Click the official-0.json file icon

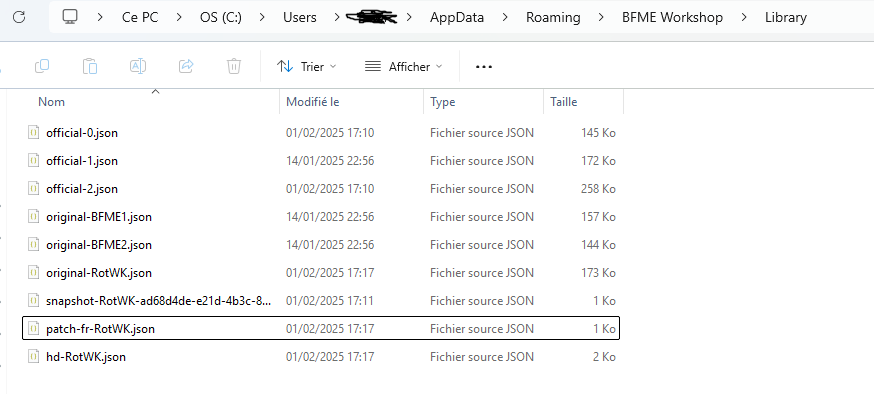34,133
